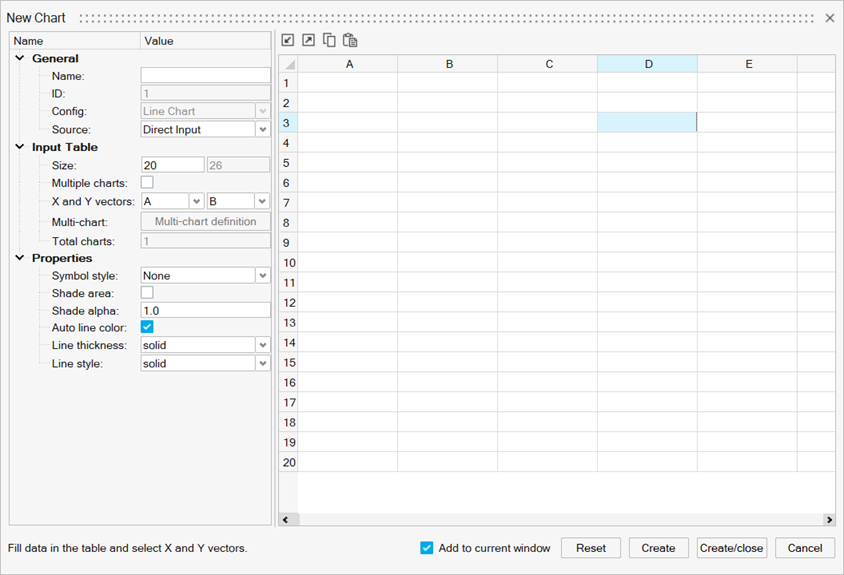Open the X vector dropdown showing A
Screen dimensions: 844x575
(x=196, y=201)
